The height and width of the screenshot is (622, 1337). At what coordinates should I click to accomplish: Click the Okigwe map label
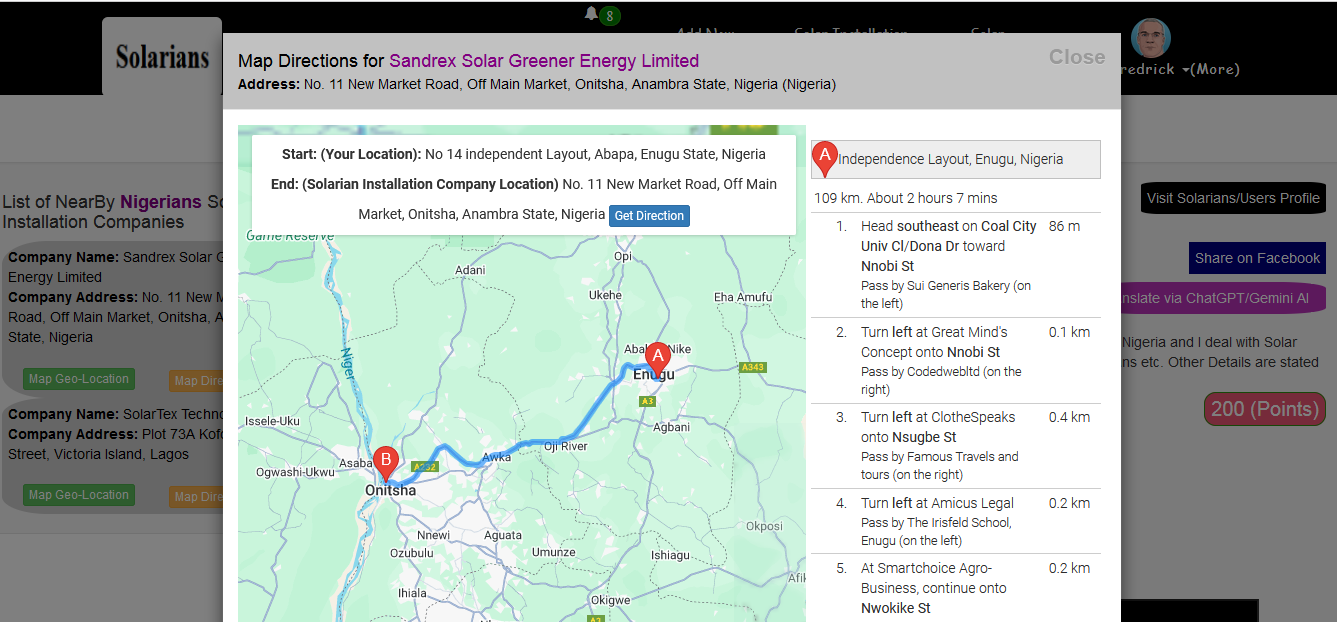point(611,600)
